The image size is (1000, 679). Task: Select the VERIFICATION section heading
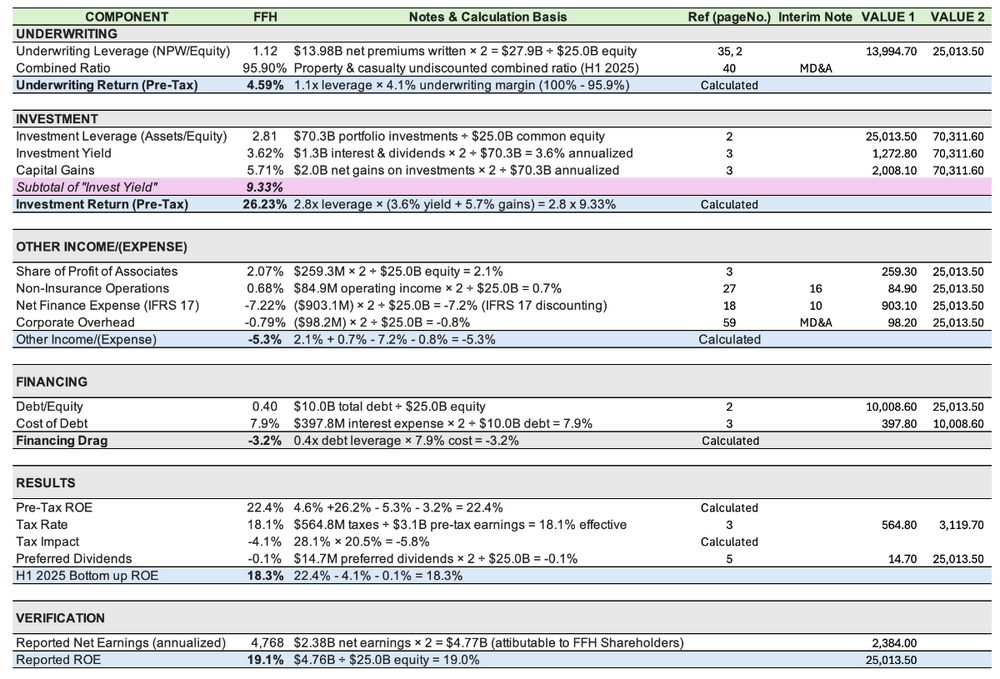(60, 618)
